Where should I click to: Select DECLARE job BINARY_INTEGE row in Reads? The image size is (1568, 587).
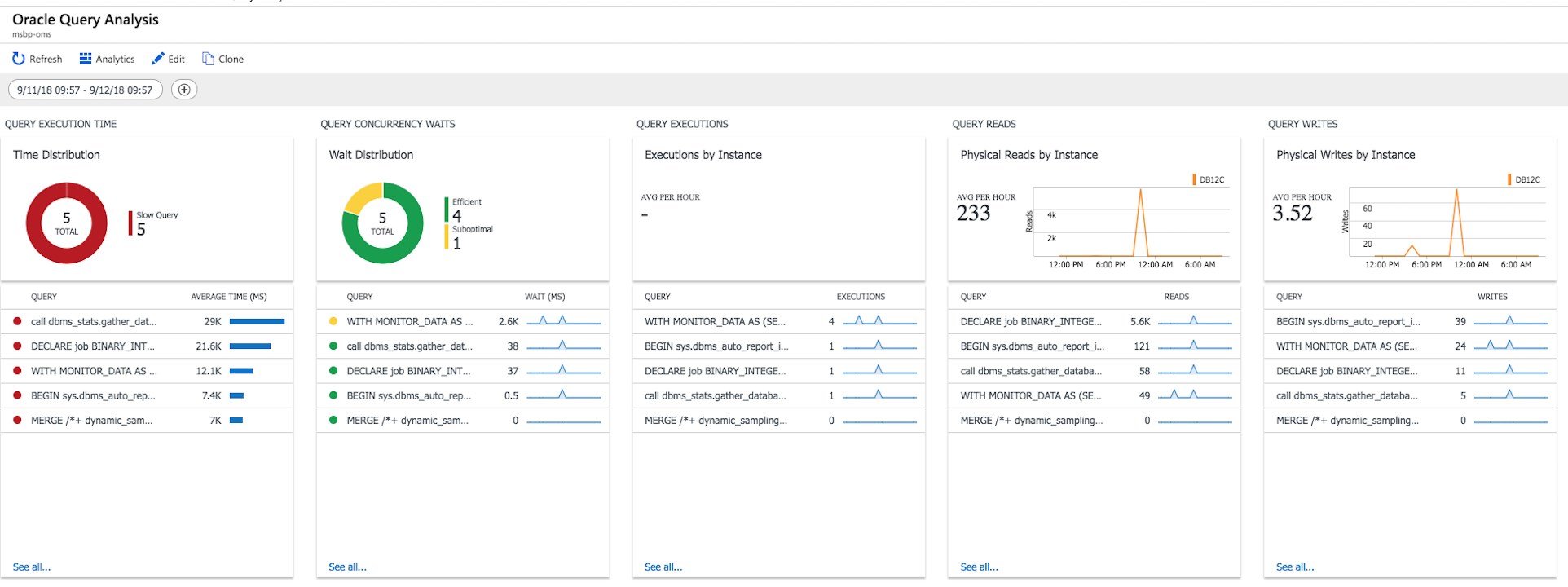1030,322
